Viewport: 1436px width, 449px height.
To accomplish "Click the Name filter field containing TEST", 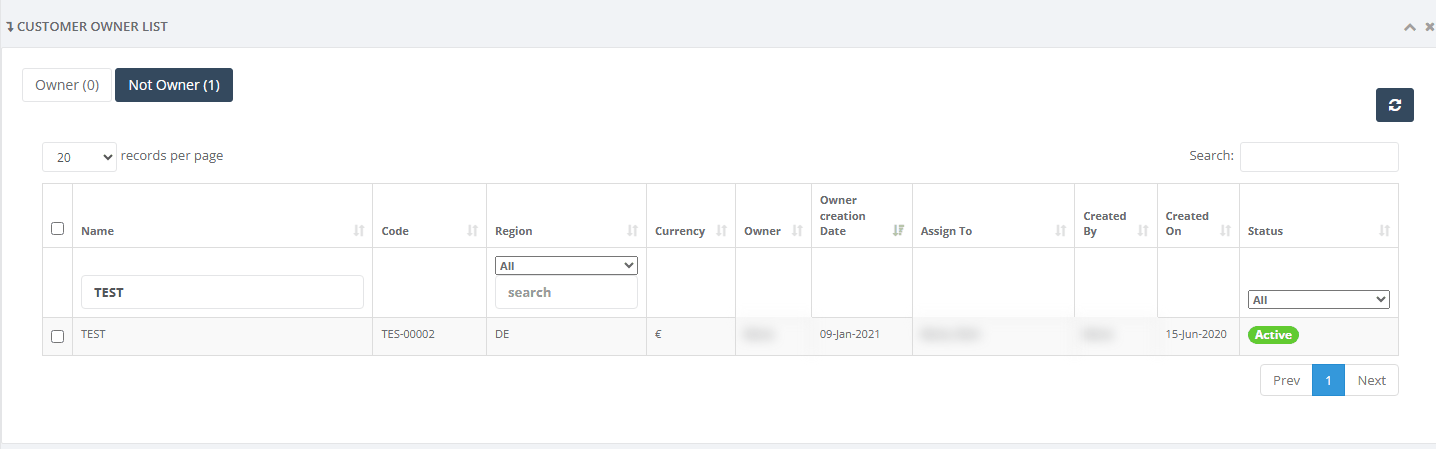I will [222, 292].
